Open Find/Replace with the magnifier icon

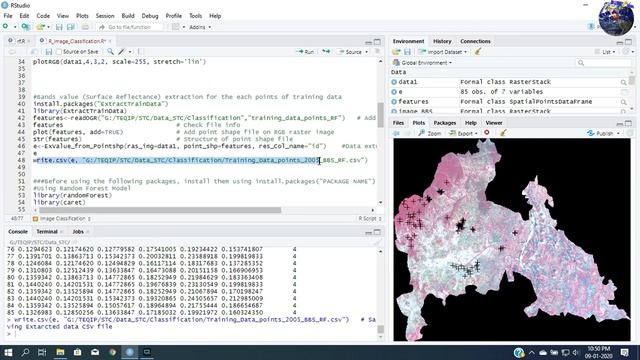tap(110, 52)
